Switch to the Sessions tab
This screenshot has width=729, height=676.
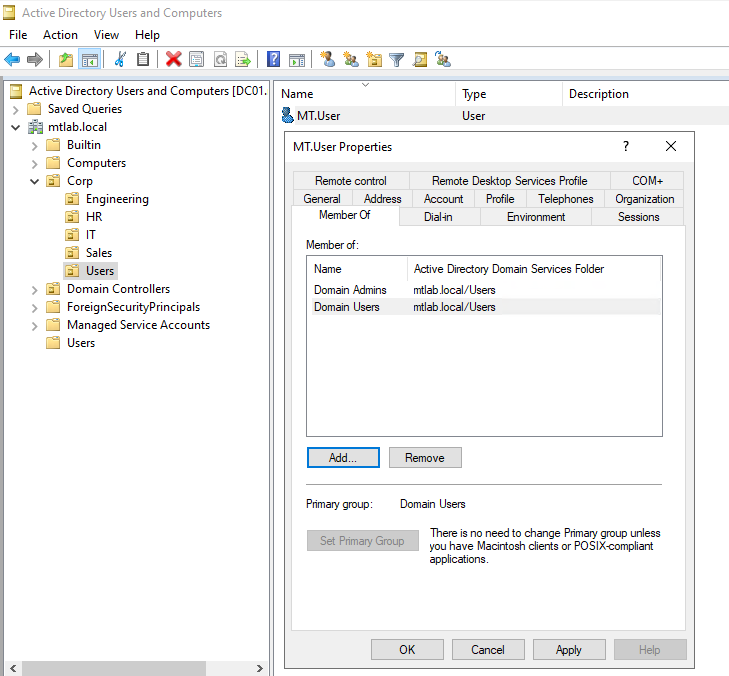[638, 217]
